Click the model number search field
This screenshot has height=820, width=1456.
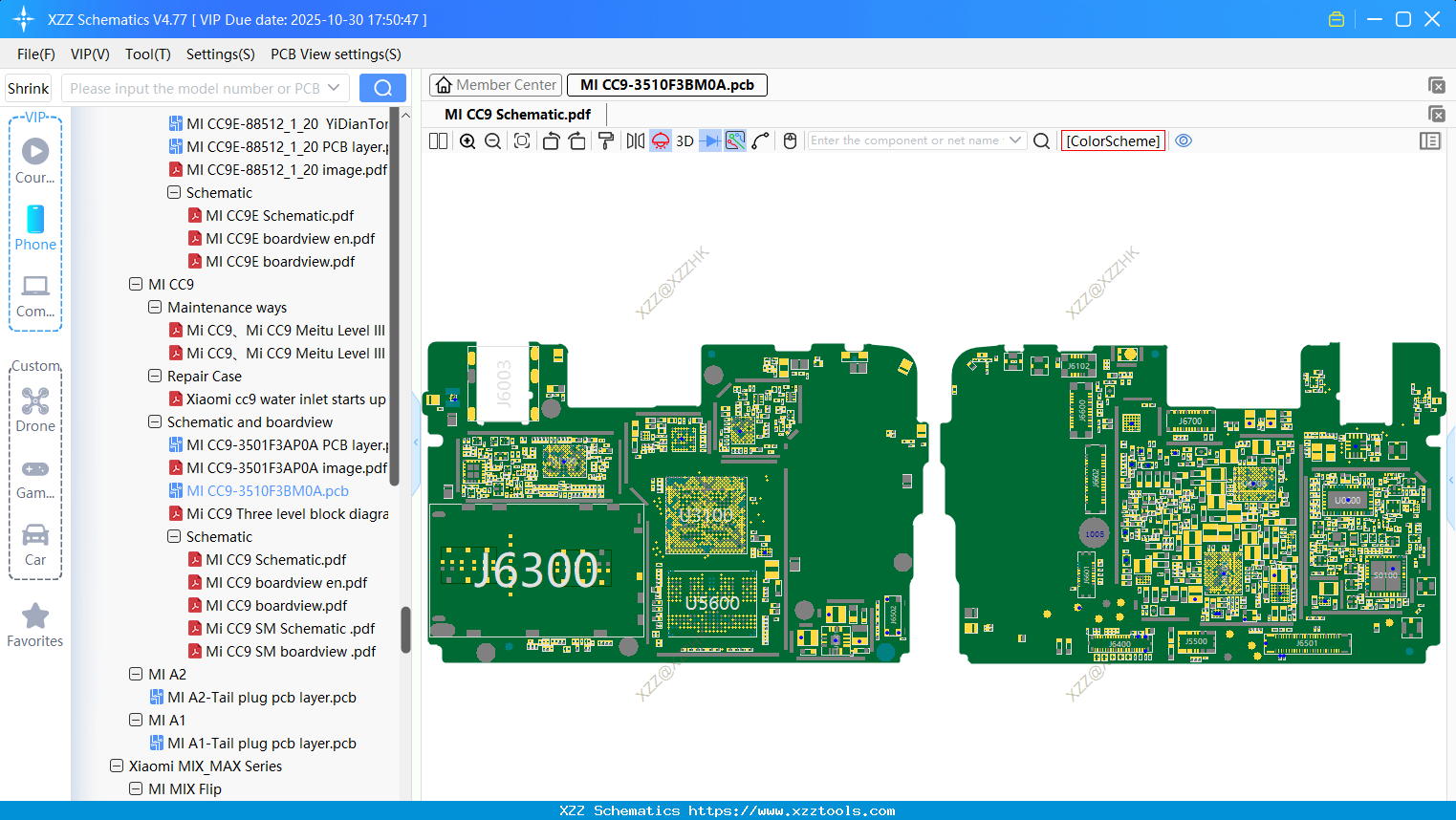[x=194, y=89]
